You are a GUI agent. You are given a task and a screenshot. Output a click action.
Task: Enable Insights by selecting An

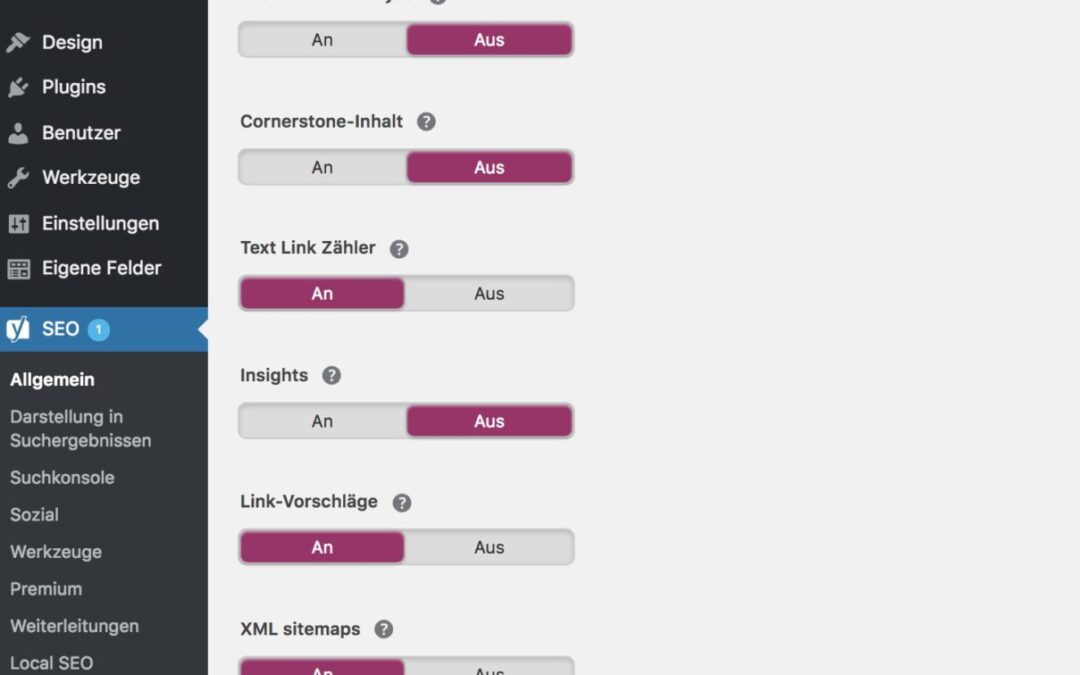[322, 421]
